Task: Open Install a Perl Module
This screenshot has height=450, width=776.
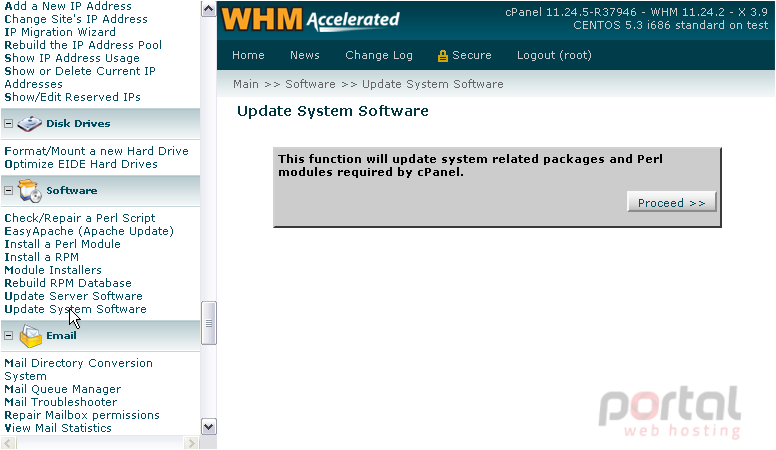Action: 62,244
